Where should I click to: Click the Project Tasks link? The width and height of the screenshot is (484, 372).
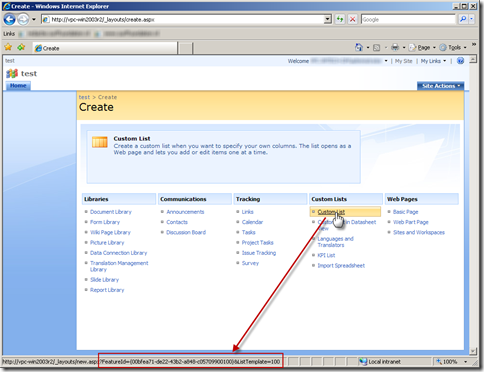(x=257, y=243)
